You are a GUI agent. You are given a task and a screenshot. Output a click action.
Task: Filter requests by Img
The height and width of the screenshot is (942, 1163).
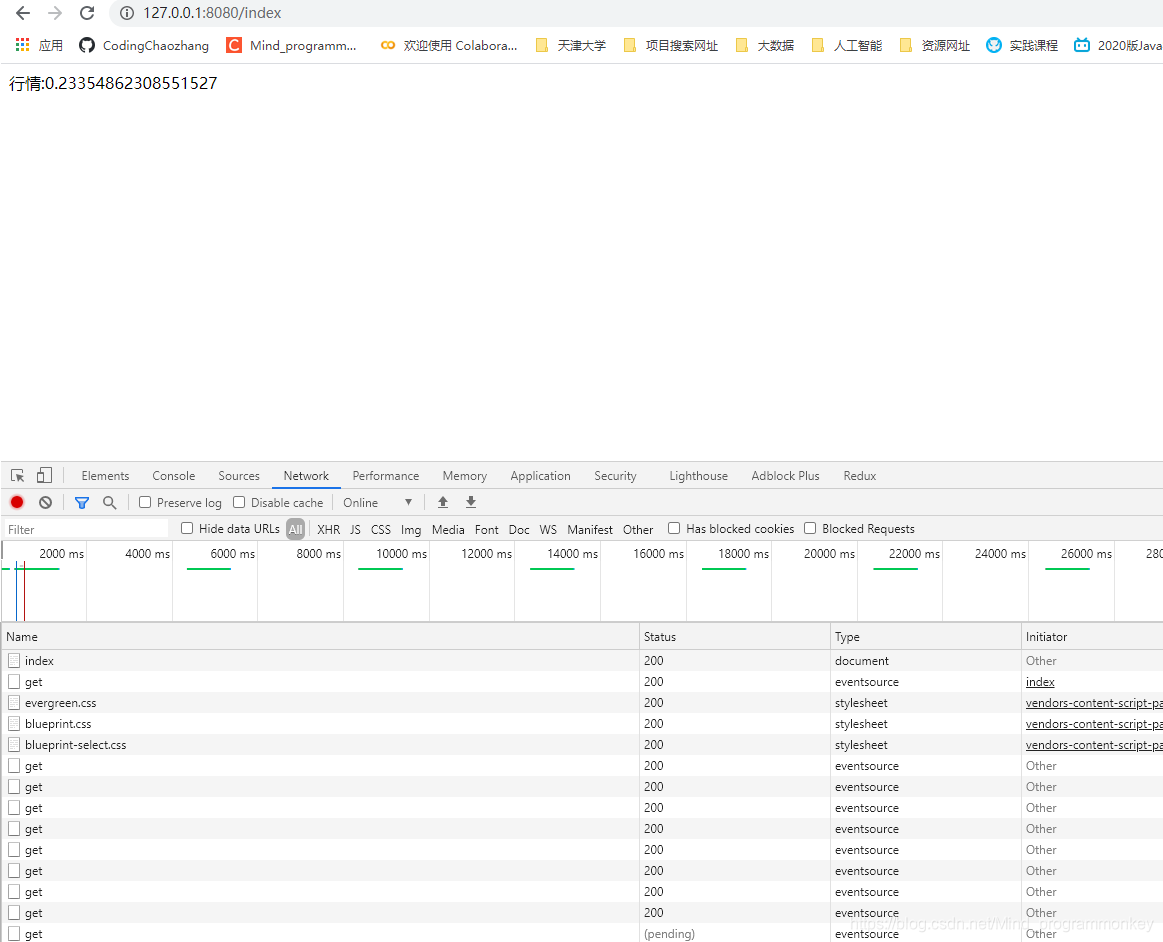(x=411, y=529)
